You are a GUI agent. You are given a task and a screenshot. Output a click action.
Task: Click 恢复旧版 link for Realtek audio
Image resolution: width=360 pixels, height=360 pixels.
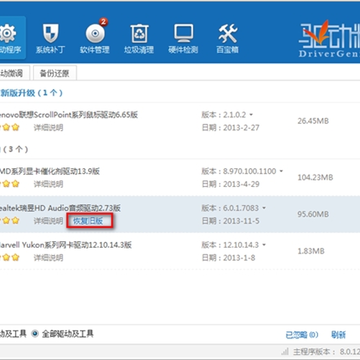point(88,221)
